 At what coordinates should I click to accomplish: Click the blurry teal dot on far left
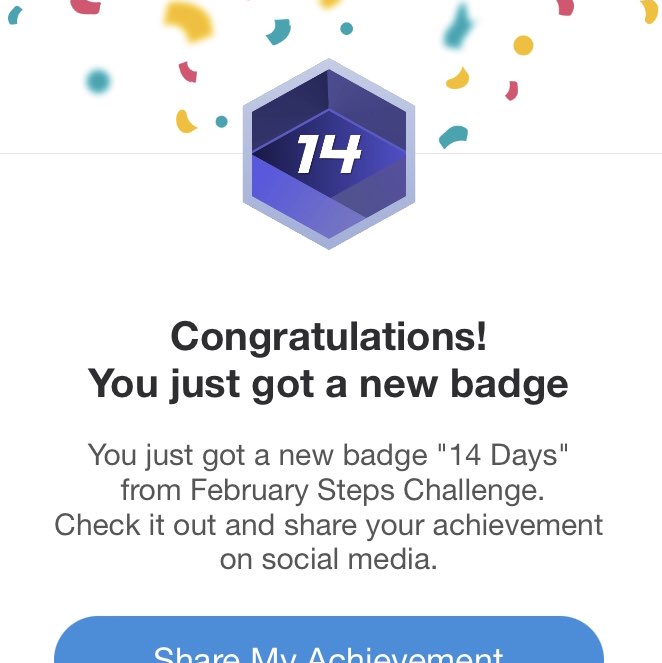[x=97, y=80]
